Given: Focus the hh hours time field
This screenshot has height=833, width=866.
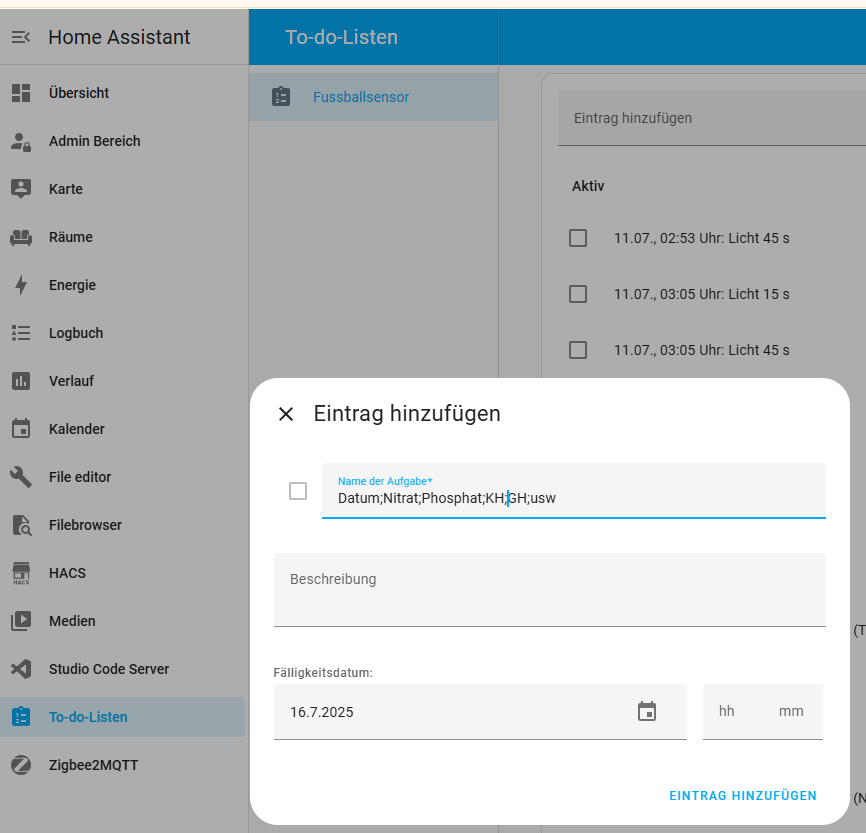Looking at the screenshot, I should [x=727, y=712].
